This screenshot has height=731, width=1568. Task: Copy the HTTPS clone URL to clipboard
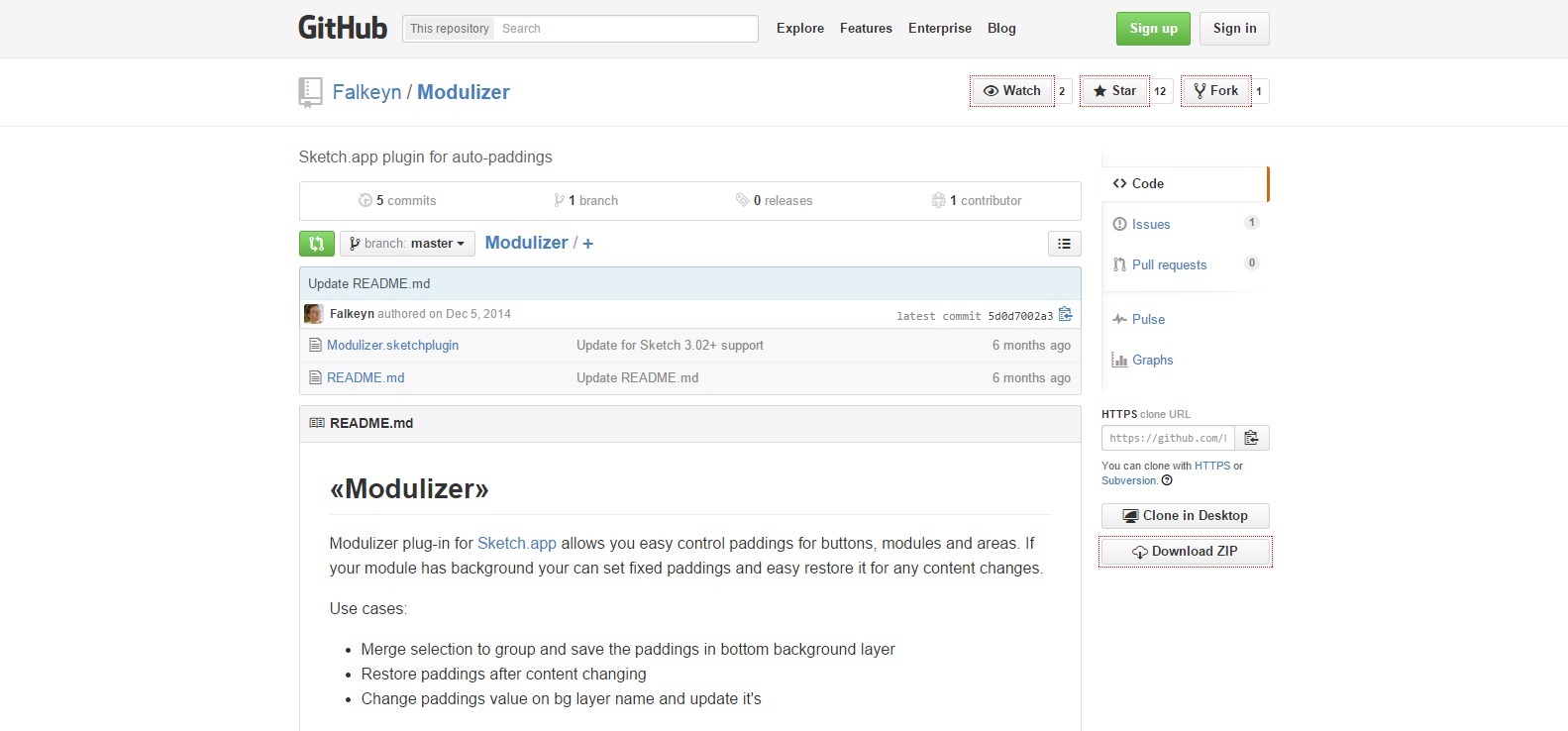point(1251,438)
